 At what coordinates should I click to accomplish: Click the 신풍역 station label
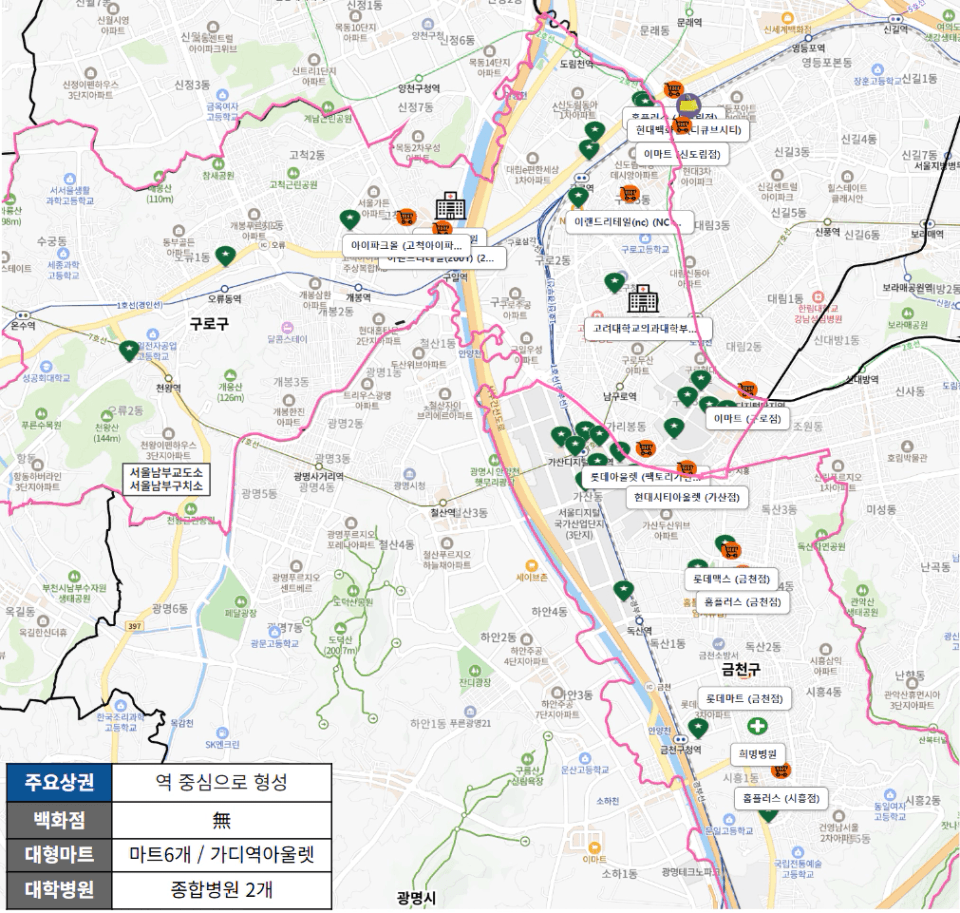coord(827,232)
